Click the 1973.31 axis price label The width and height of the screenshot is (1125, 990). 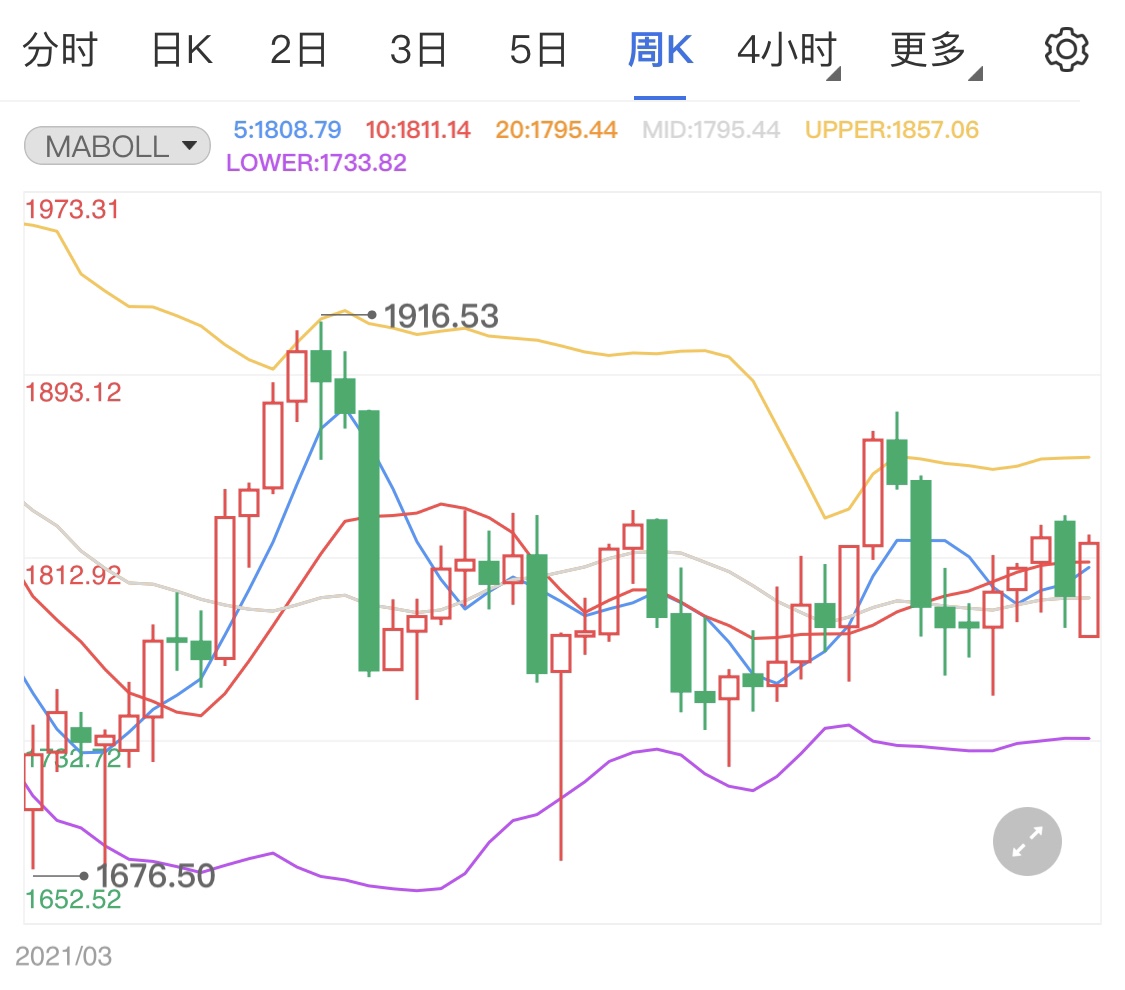click(x=72, y=209)
